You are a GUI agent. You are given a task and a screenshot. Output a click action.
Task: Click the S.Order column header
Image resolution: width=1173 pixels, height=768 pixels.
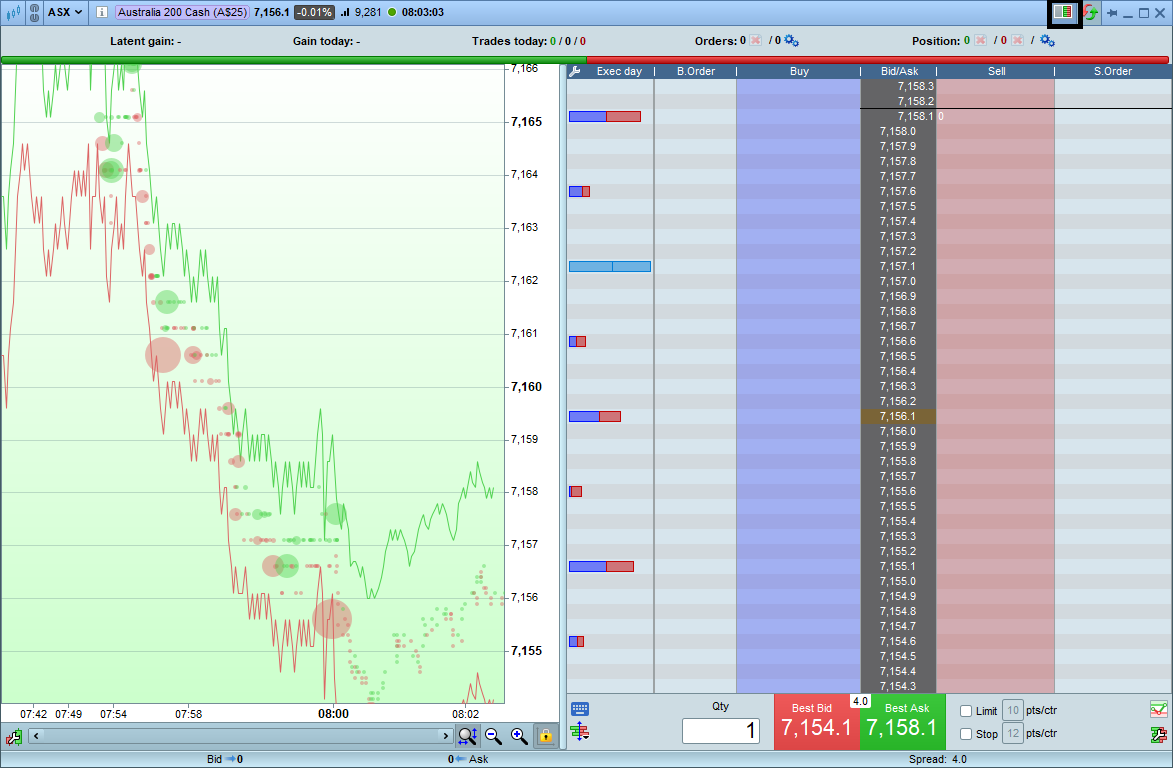(x=1112, y=71)
